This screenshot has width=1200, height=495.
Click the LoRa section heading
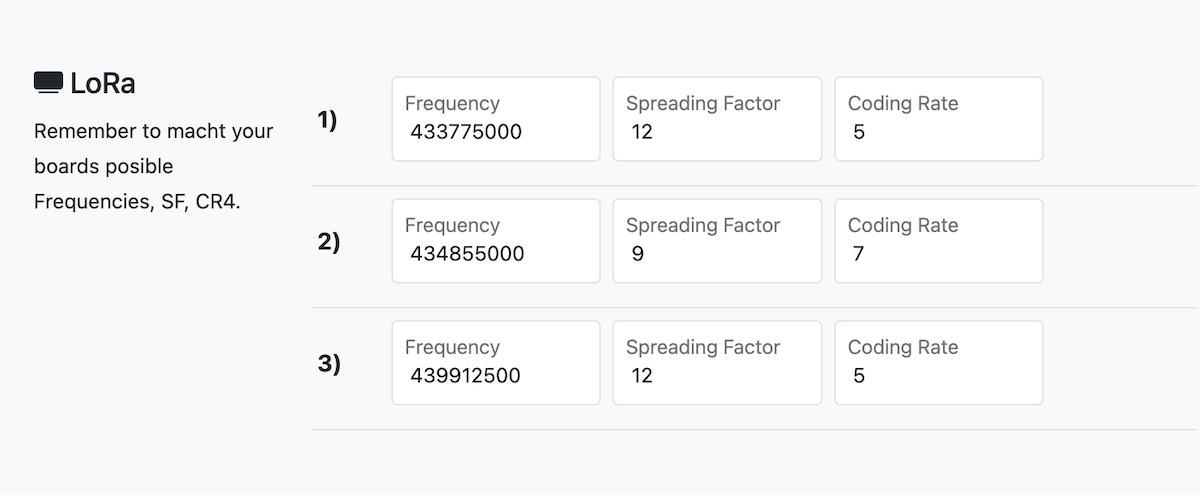tap(102, 84)
